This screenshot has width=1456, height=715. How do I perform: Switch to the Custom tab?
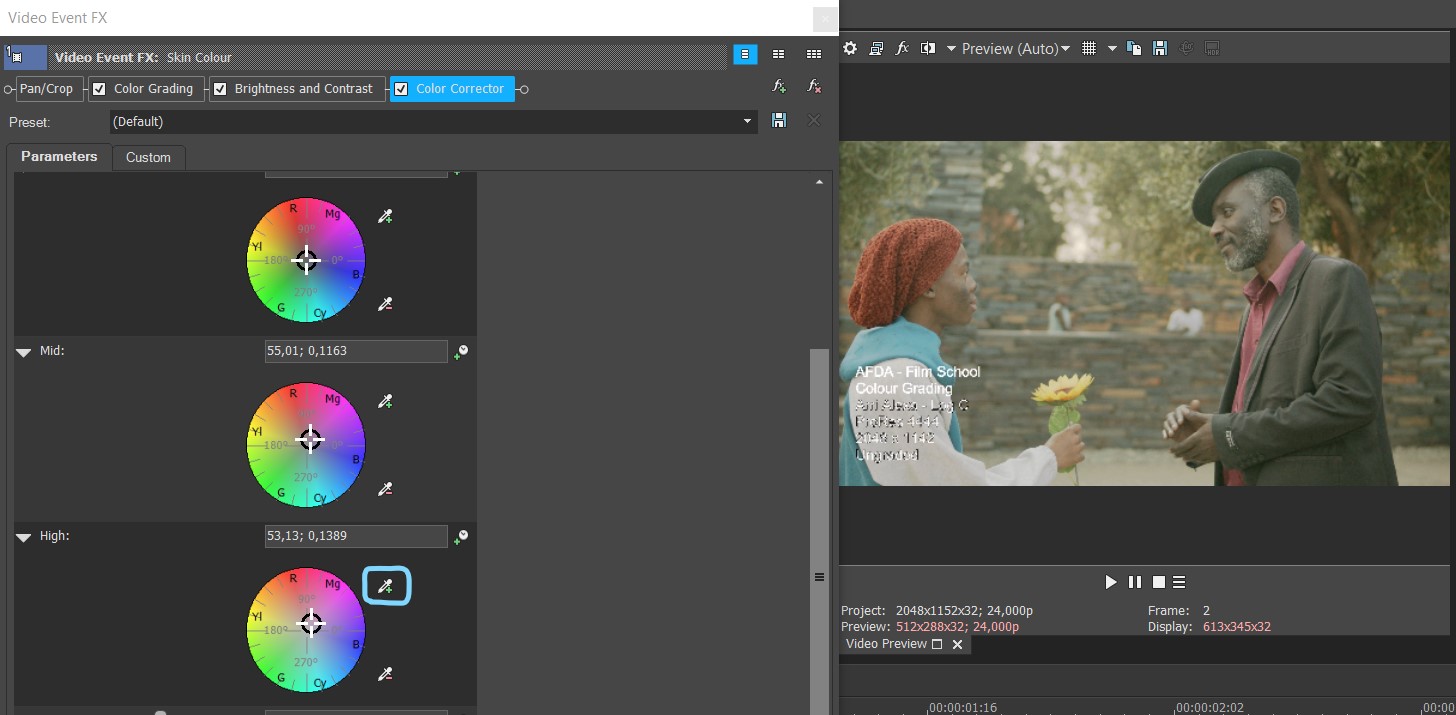[148, 157]
